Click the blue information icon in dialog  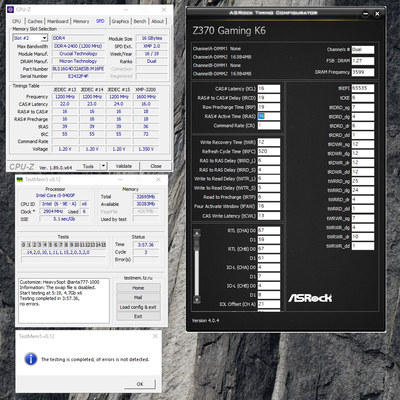coord(31,359)
